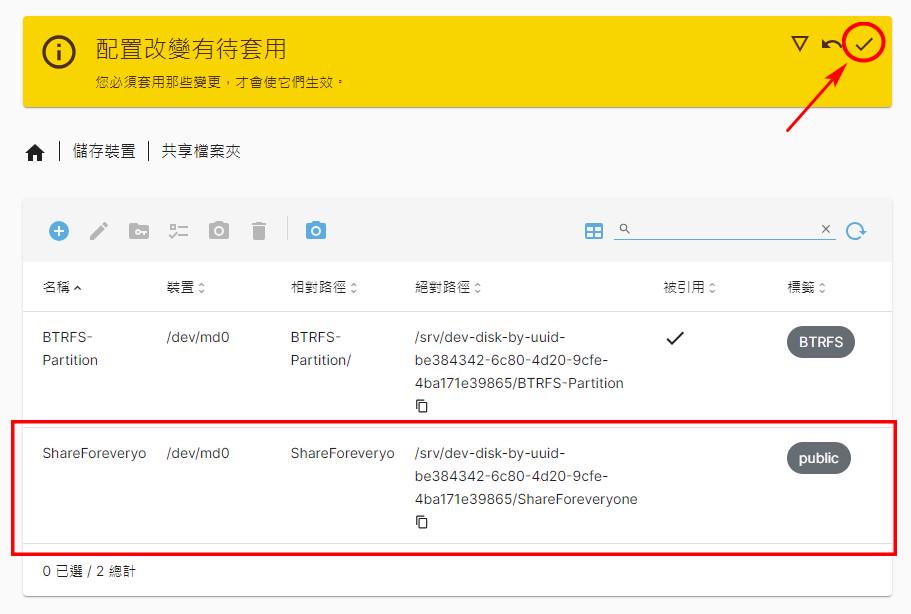Click the trash delete icon
The height and width of the screenshot is (614, 911).
coord(259,231)
